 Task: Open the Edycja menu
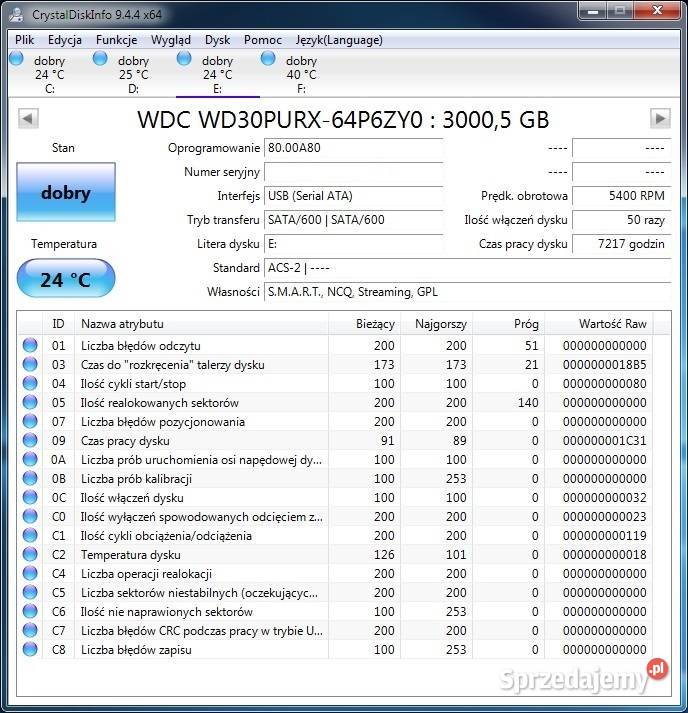click(65, 40)
